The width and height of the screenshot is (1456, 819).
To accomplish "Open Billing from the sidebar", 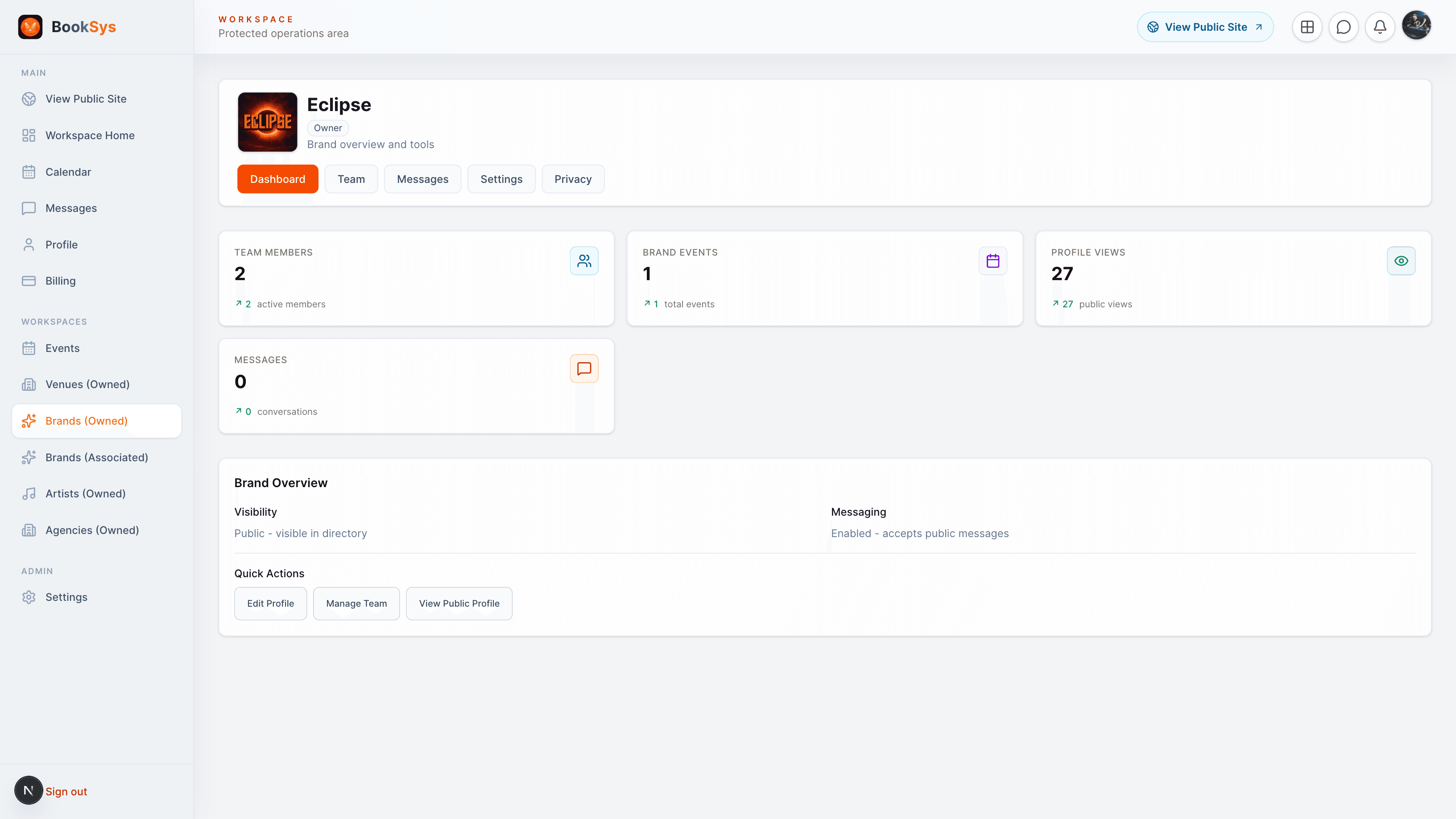I will pyautogui.click(x=96, y=281).
